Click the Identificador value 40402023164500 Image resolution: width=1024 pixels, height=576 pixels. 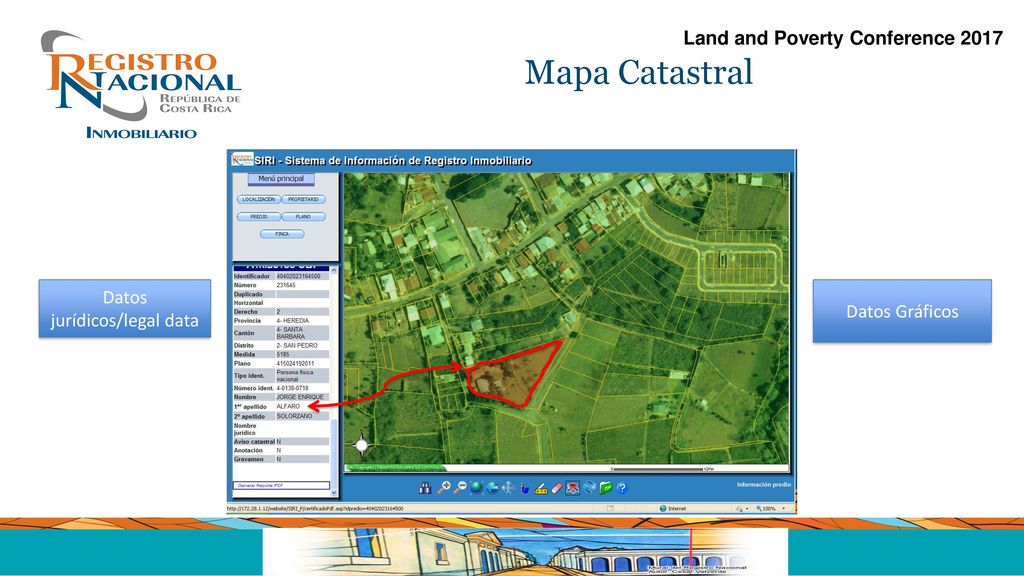click(298, 276)
